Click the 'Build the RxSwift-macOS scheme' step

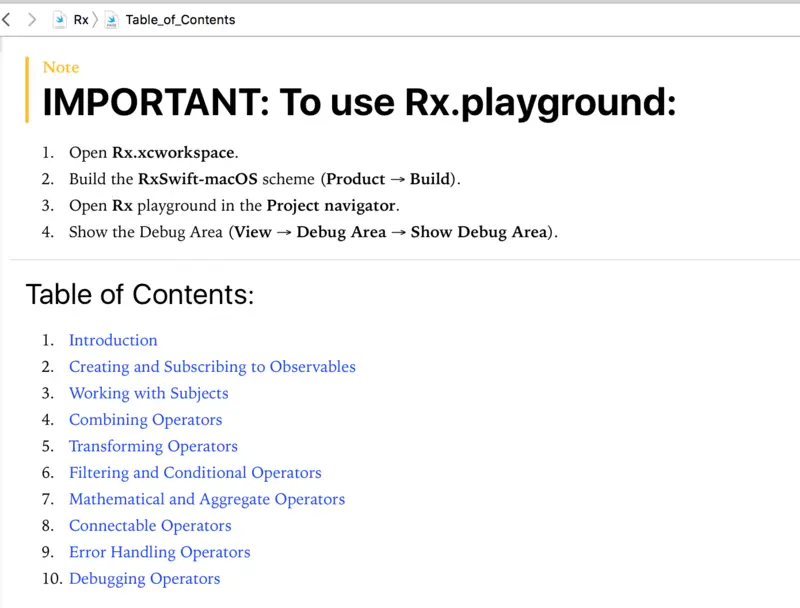[x=265, y=179]
